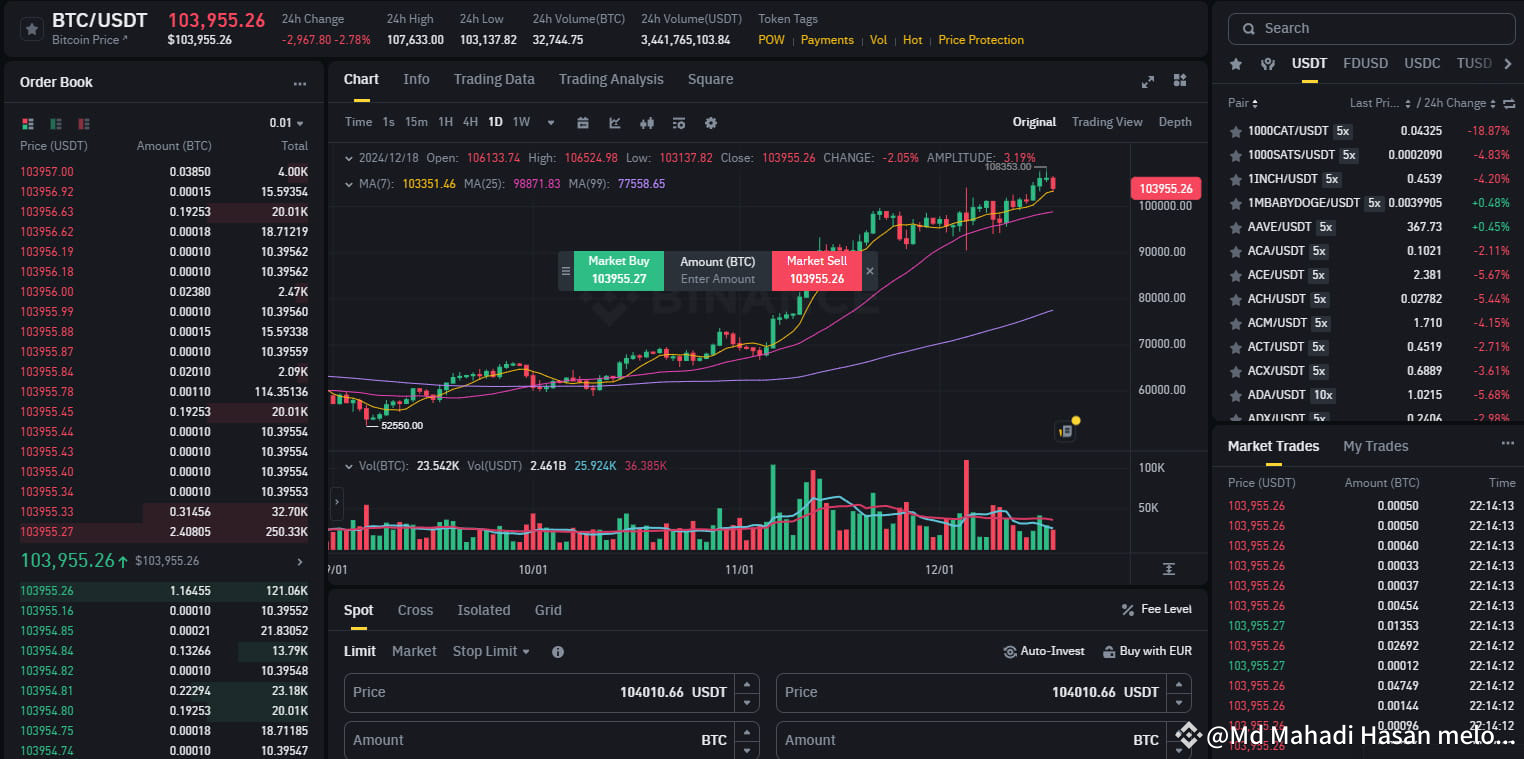Select the Isolated margin tab

[x=484, y=610]
